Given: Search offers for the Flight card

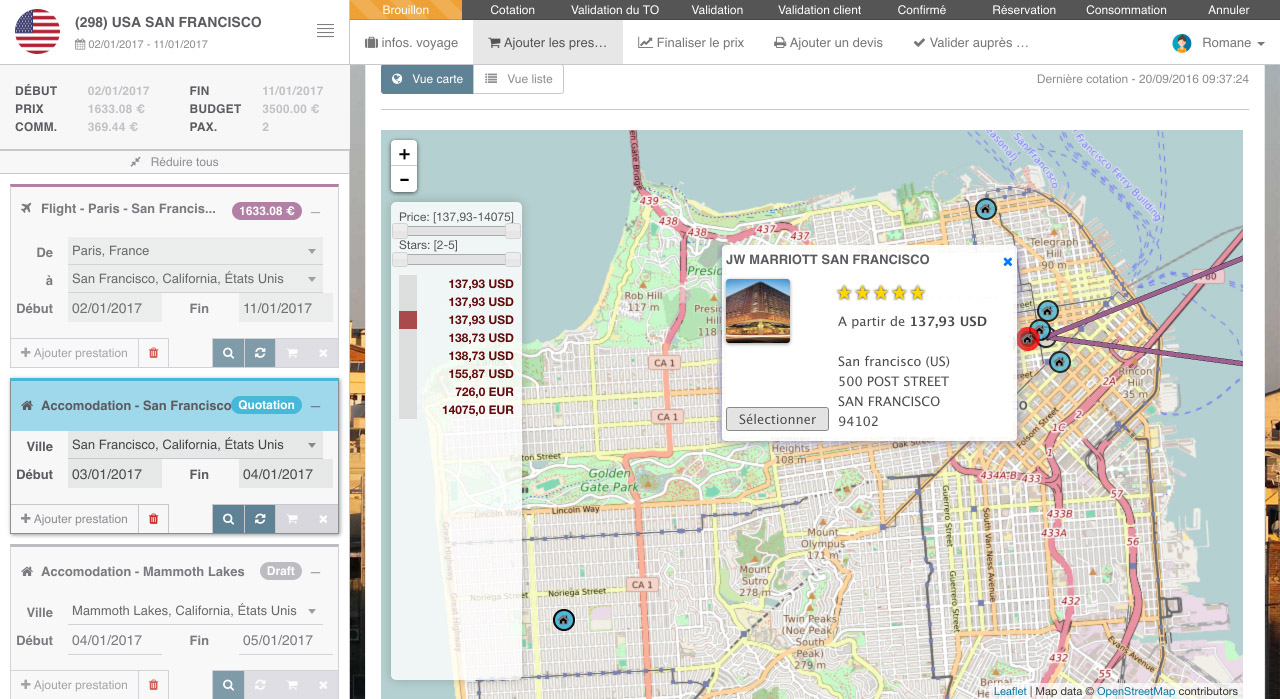Looking at the screenshot, I should pyautogui.click(x=228, y=353).
